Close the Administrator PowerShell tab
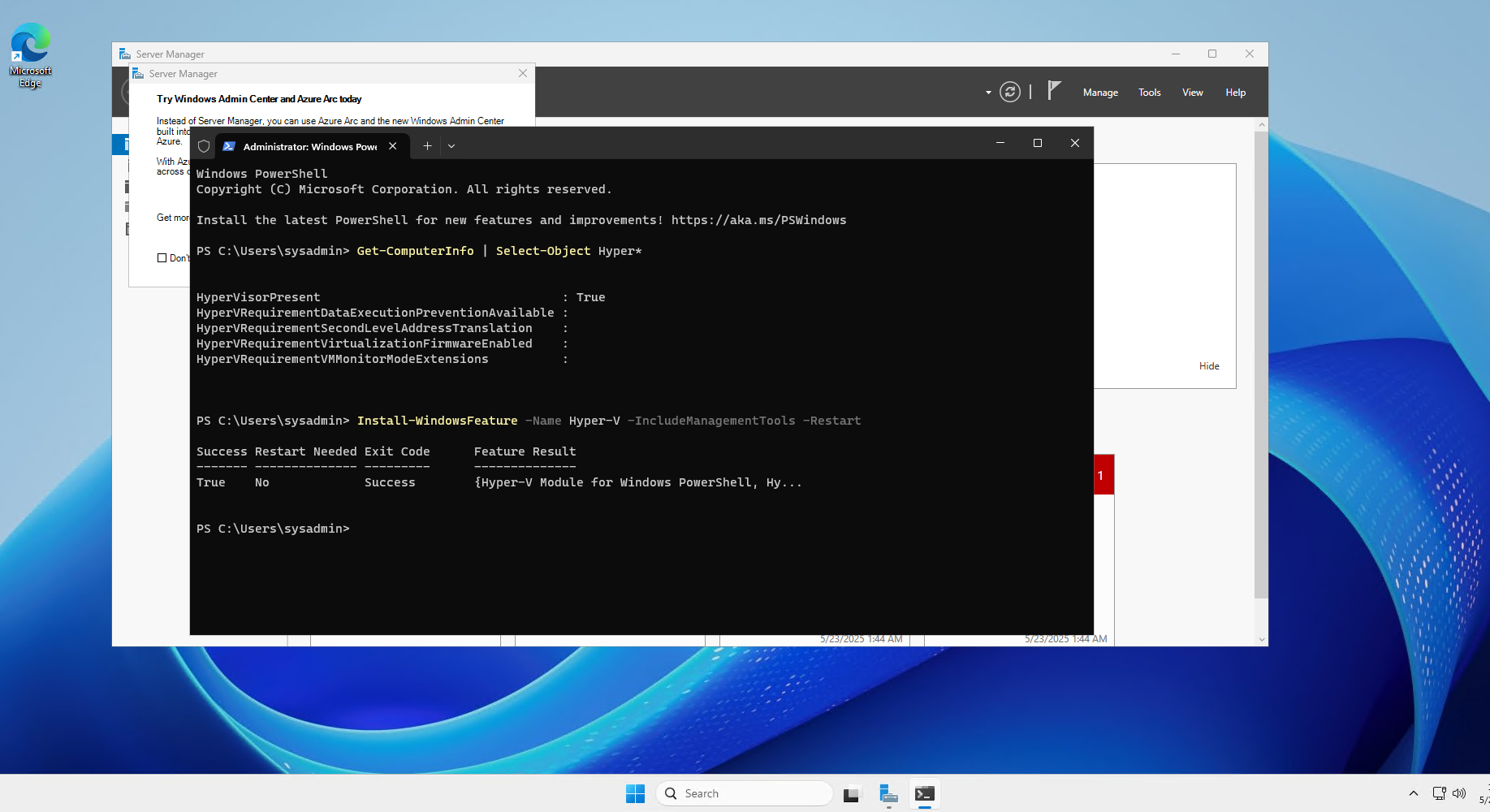This screenshot has width=1490, height=812. pos(393,146)
